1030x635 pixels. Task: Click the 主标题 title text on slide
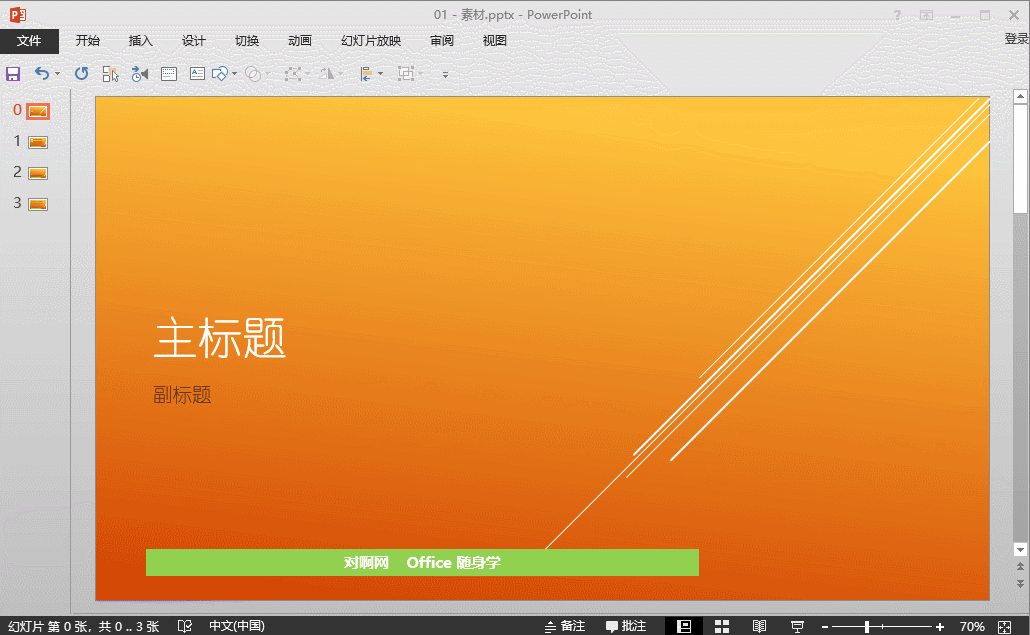point(220,338)
